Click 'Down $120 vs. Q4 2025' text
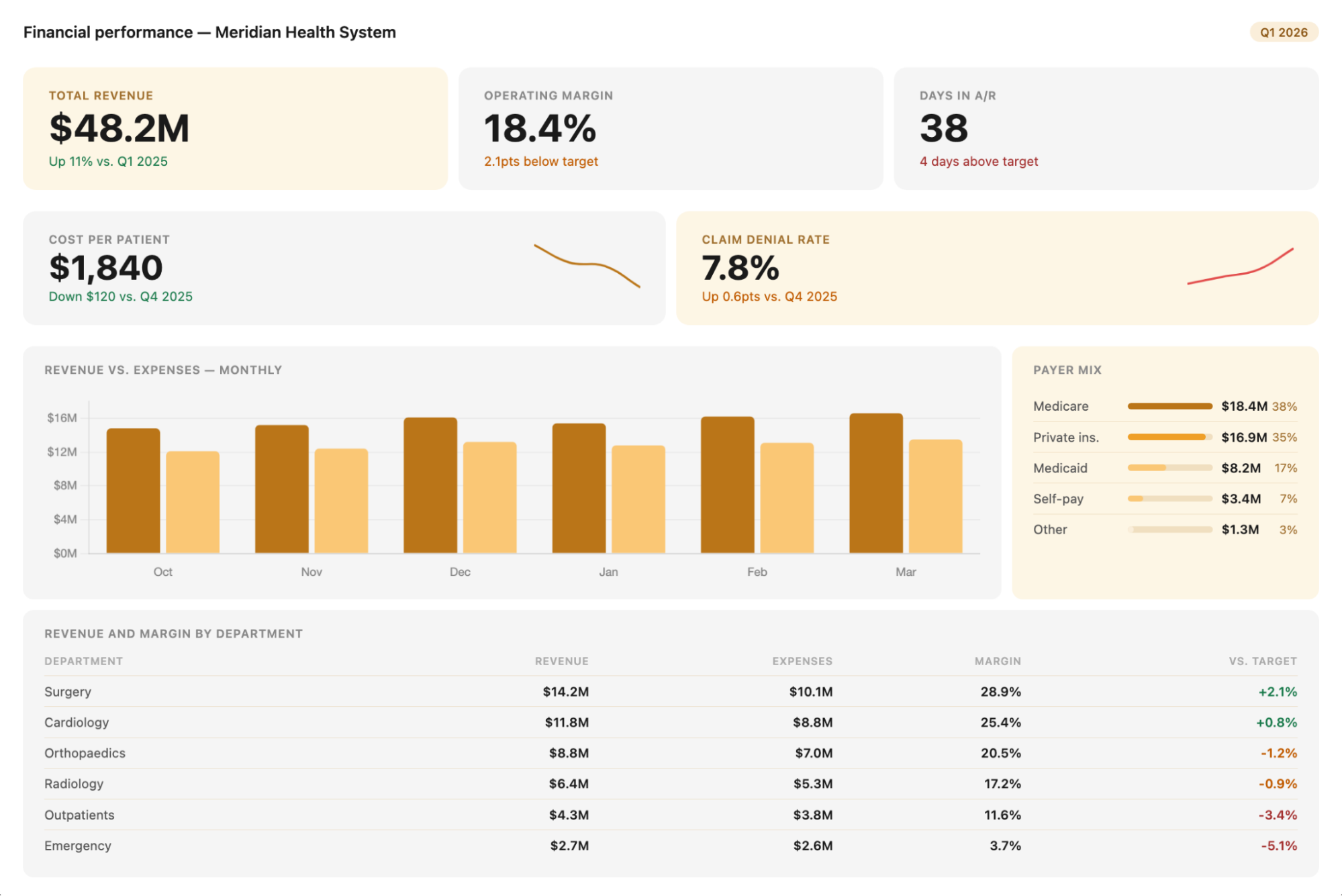 pyautogui.click(x=120, y=296)
